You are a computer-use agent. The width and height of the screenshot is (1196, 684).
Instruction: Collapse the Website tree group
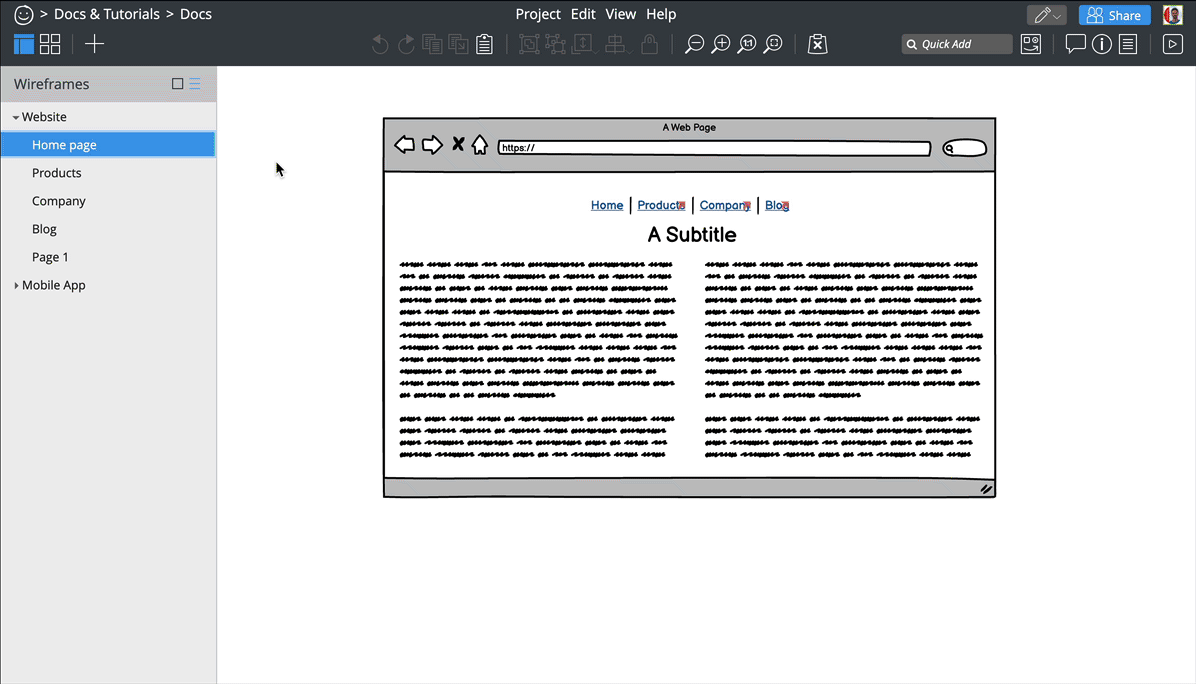pos(16,117)
